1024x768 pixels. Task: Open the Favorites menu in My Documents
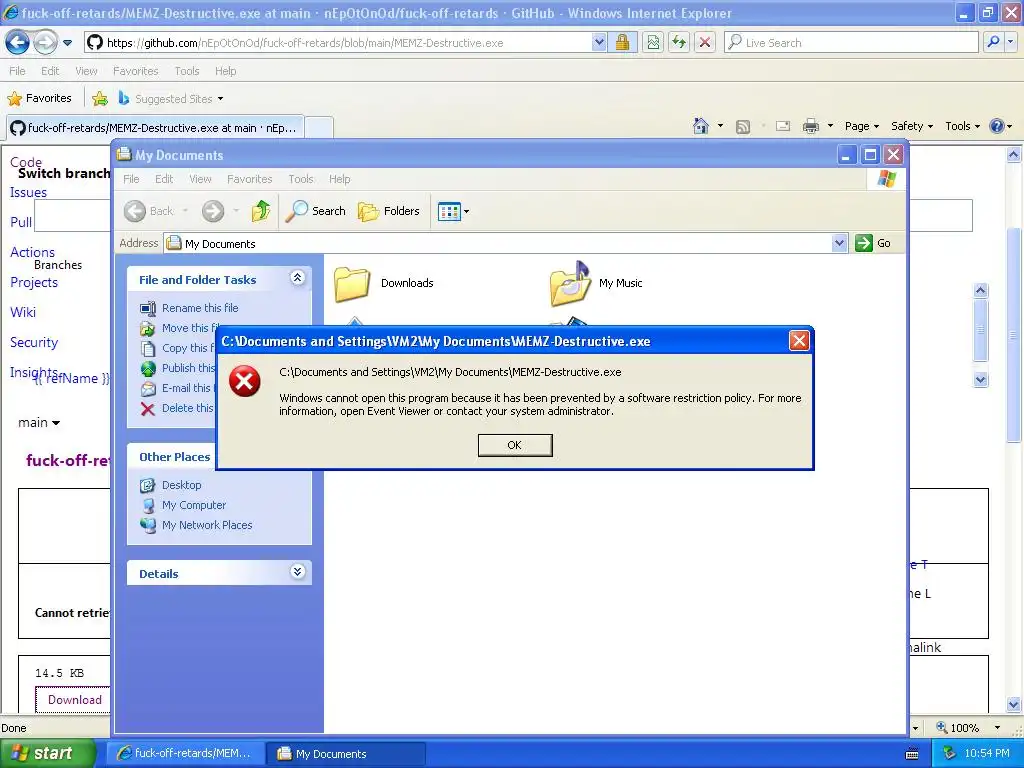[249, 179]
